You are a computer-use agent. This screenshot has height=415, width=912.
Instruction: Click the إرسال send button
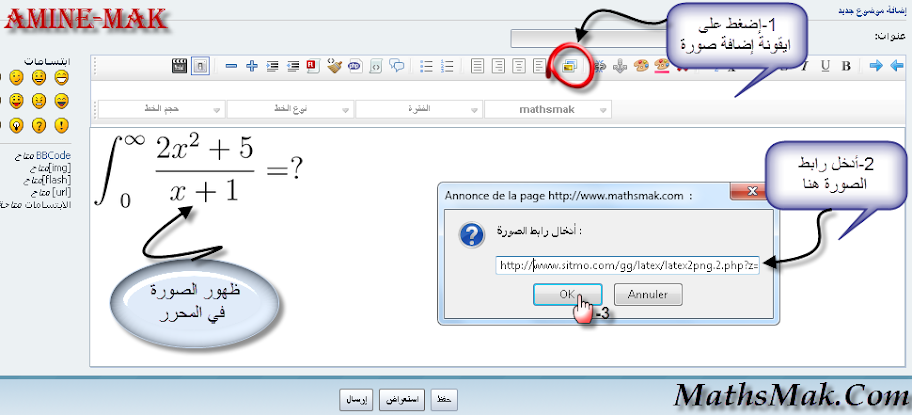[x=357, y=400]
